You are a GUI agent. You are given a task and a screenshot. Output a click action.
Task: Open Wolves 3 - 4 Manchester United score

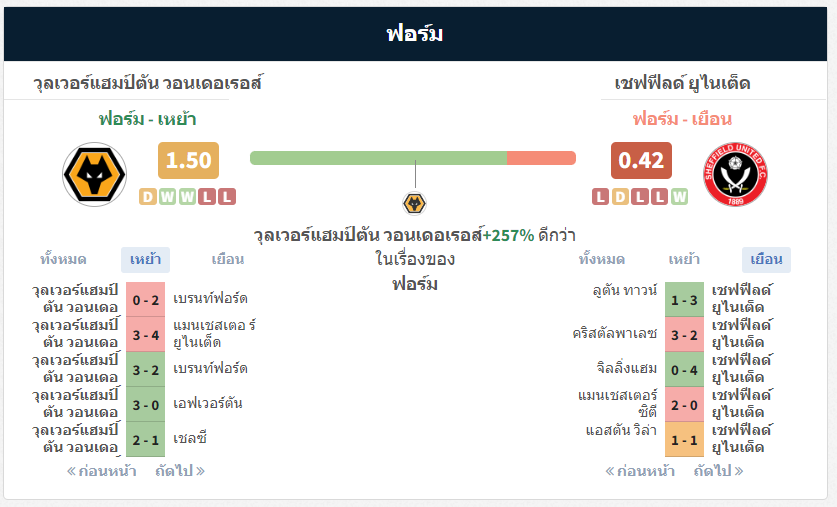click(145, 335)
